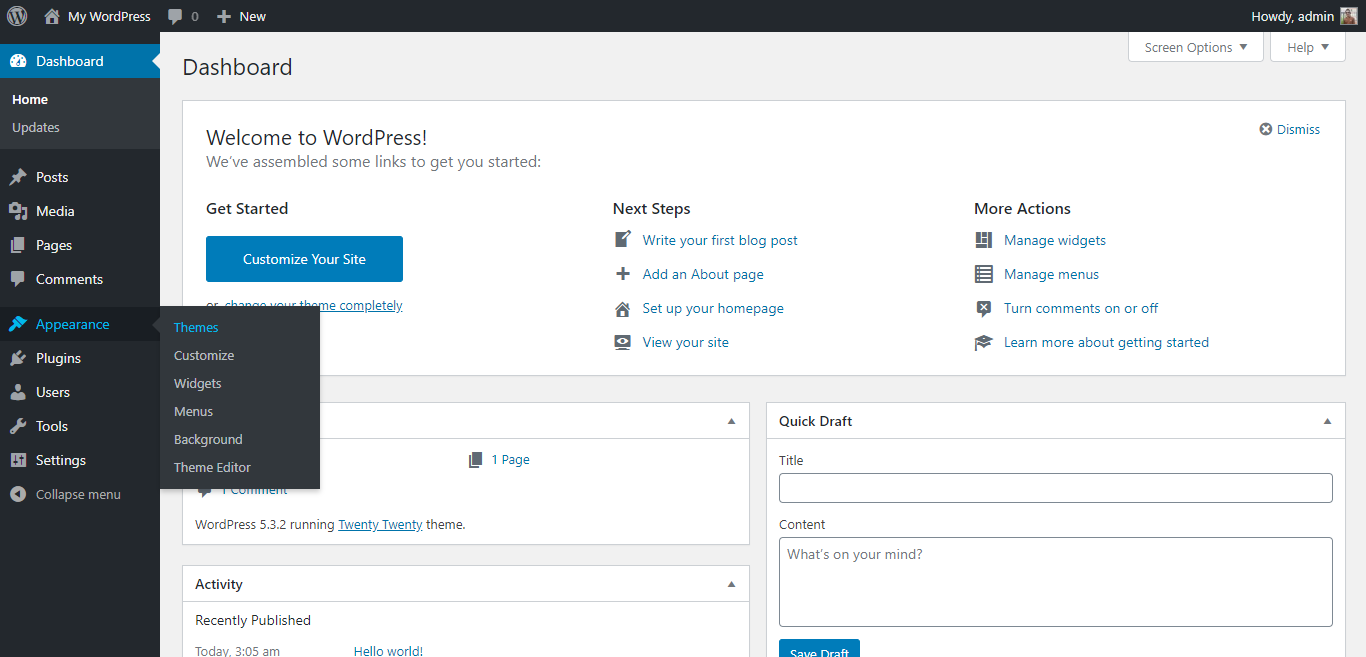Click the Pages icon in sidebar
1366x657 pixels.
coord(18,245)
